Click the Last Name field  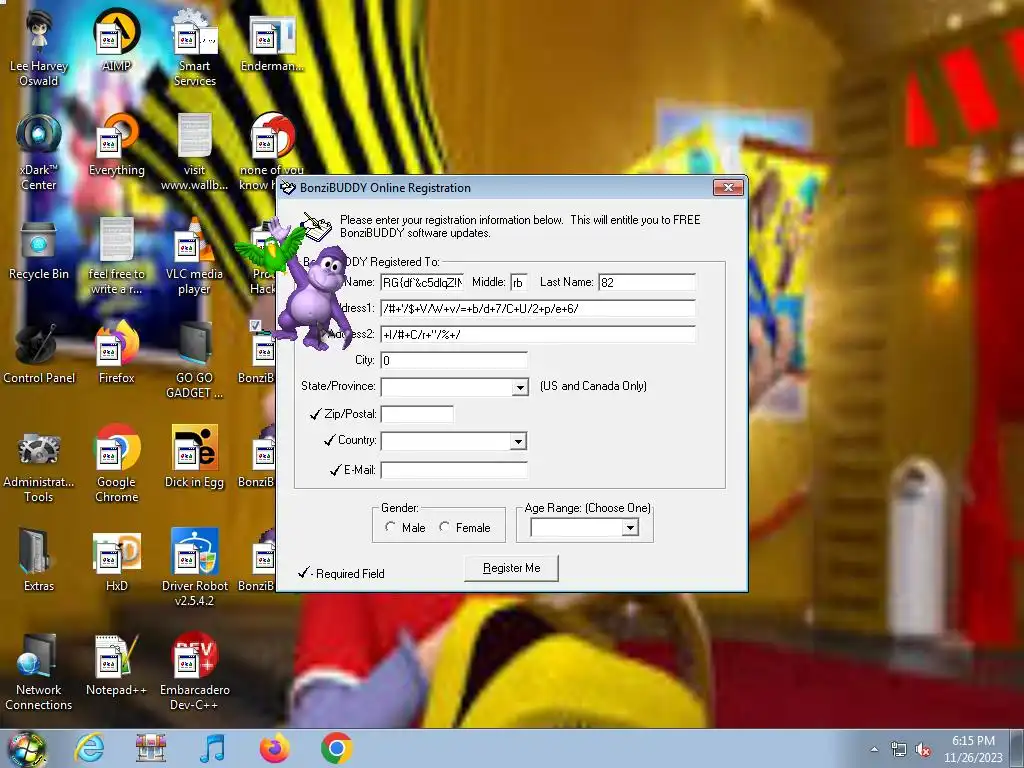647,282
